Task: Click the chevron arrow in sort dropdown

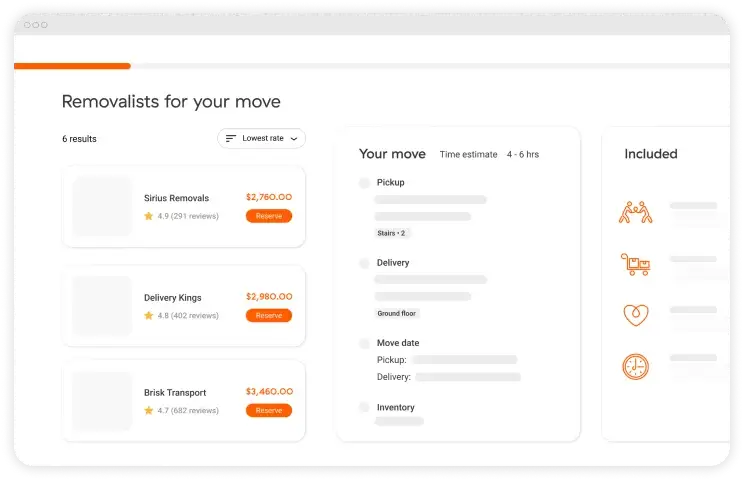Action: coord(293,139)
